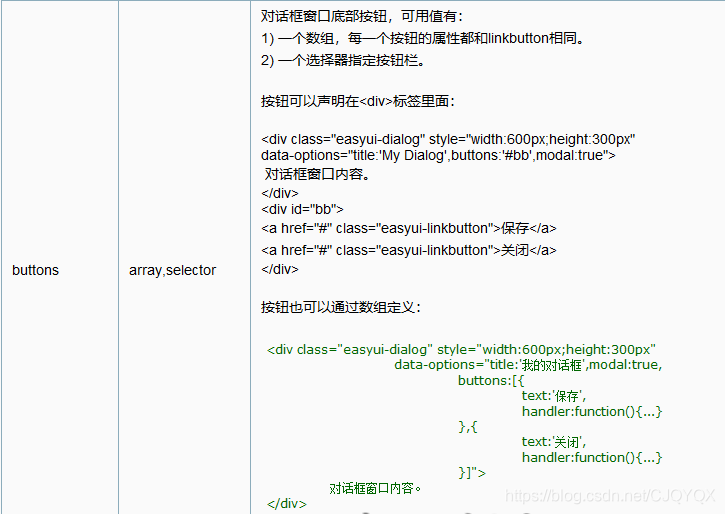Click the line '对话框窗口底部按钮，可用值有:'

pyautogui.click(x=362, y=16)
